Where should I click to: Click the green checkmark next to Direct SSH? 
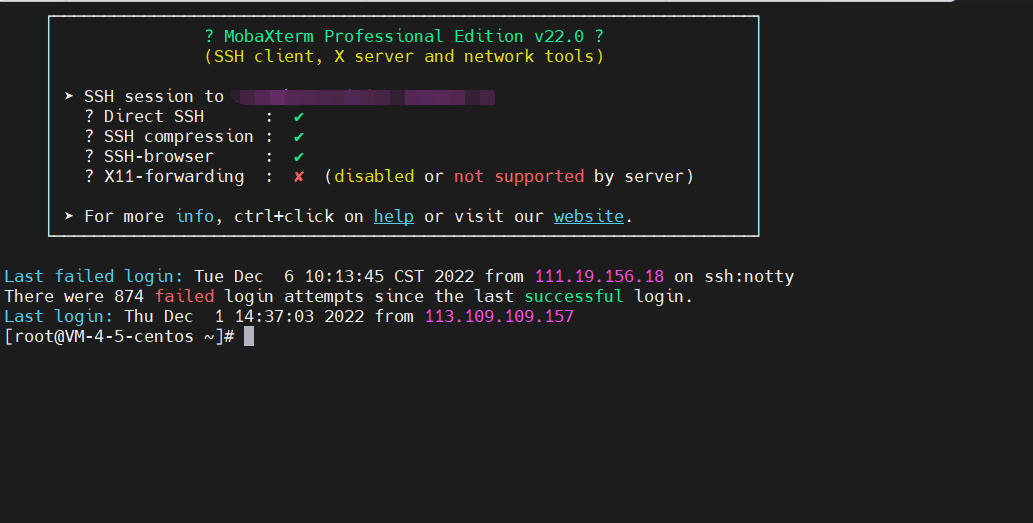pyautogui.click(x=298, y=117)
